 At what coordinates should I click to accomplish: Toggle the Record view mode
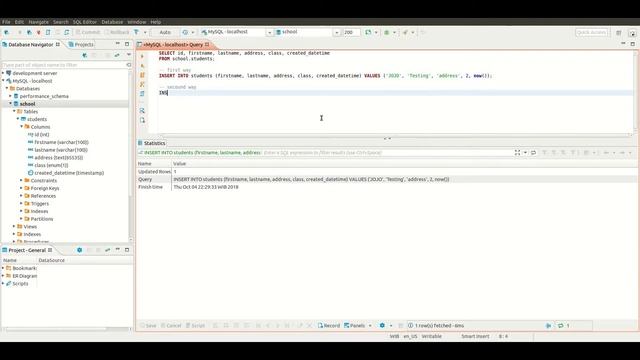pyautogui.click(x=329, y=325)
